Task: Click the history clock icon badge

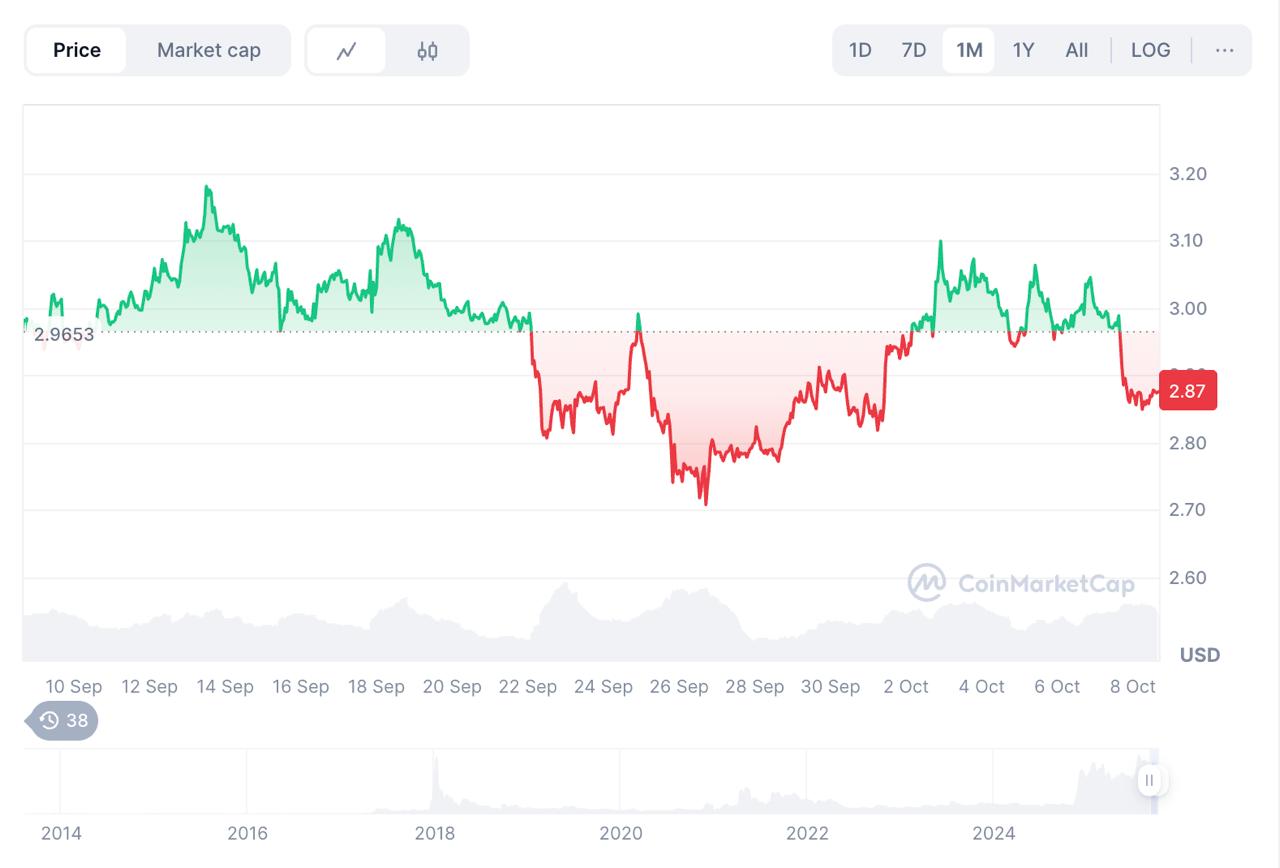Action: pyautogui.click(x=49, y=720)
